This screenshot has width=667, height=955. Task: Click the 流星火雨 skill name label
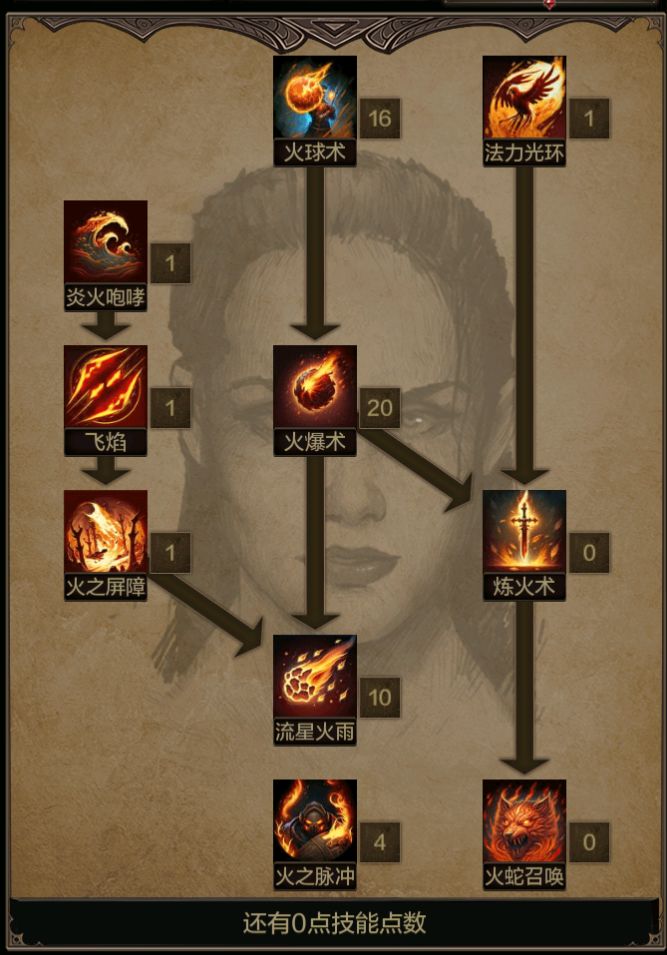(x=315, y=731)
